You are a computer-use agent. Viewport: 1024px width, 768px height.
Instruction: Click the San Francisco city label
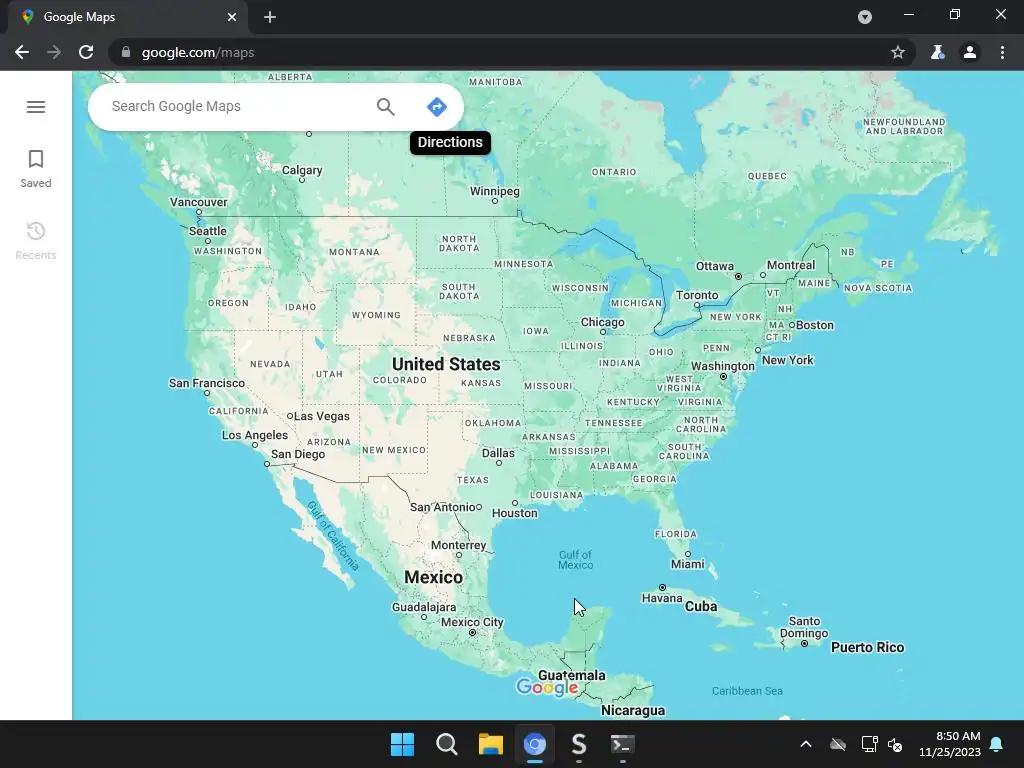point(206,383)
